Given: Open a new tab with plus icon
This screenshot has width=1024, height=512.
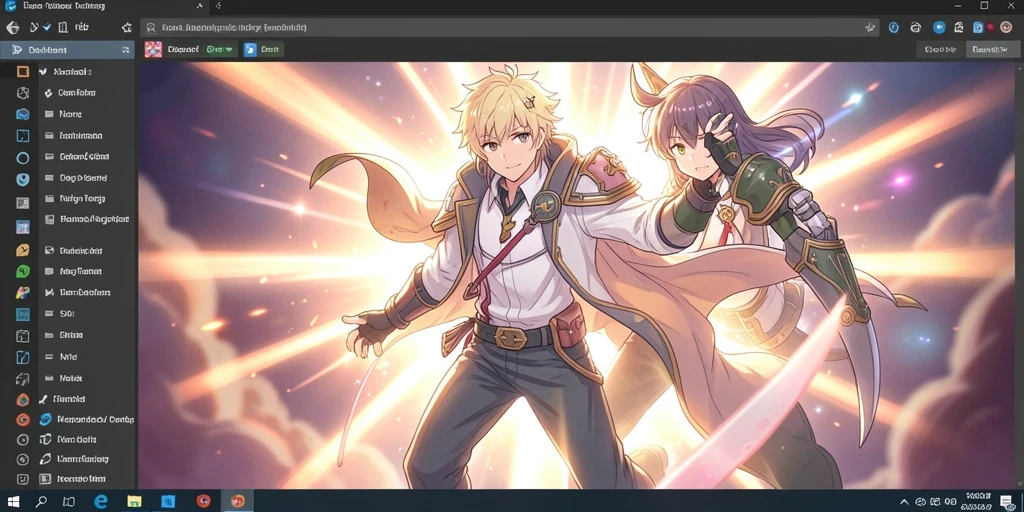Looking at the screenshot, I should pyautogui.click(x=218, y=6).
